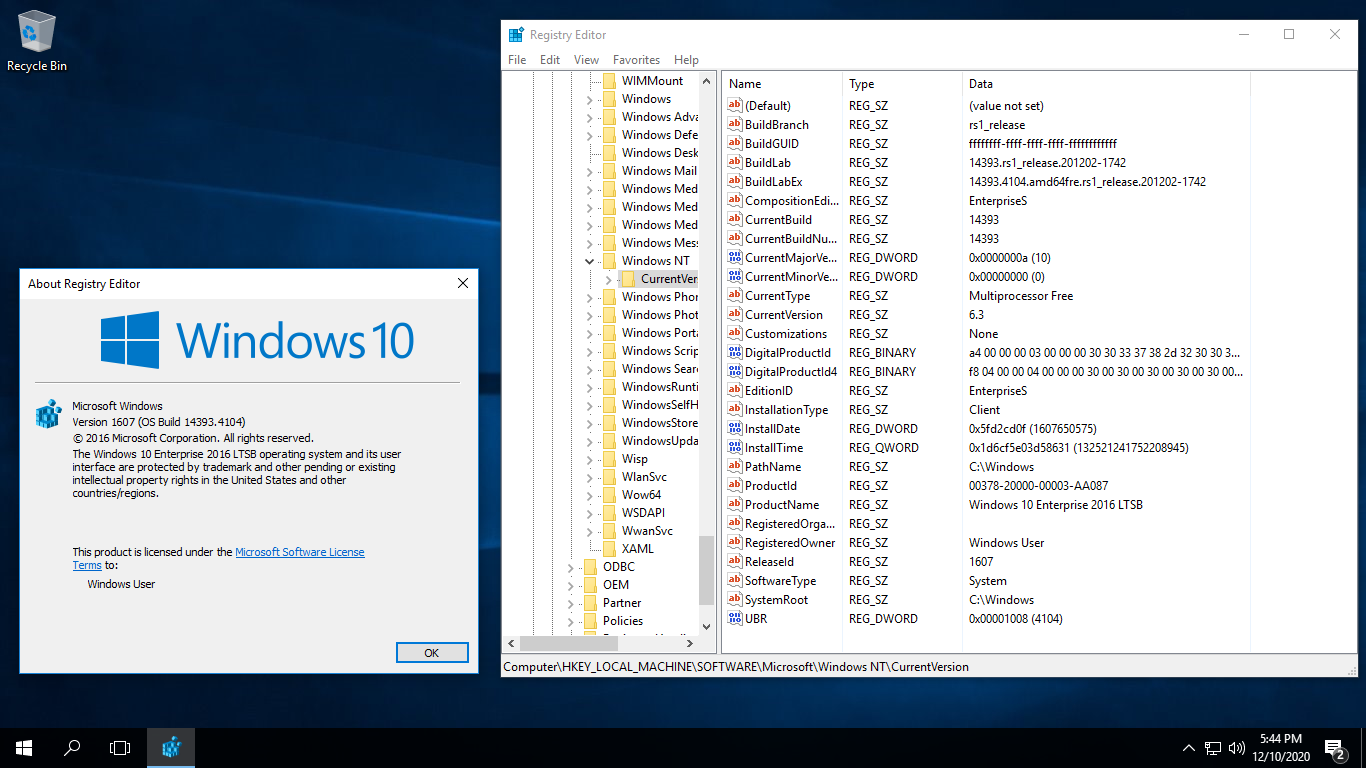Click the WIMMount folder icon

[609, 81]
